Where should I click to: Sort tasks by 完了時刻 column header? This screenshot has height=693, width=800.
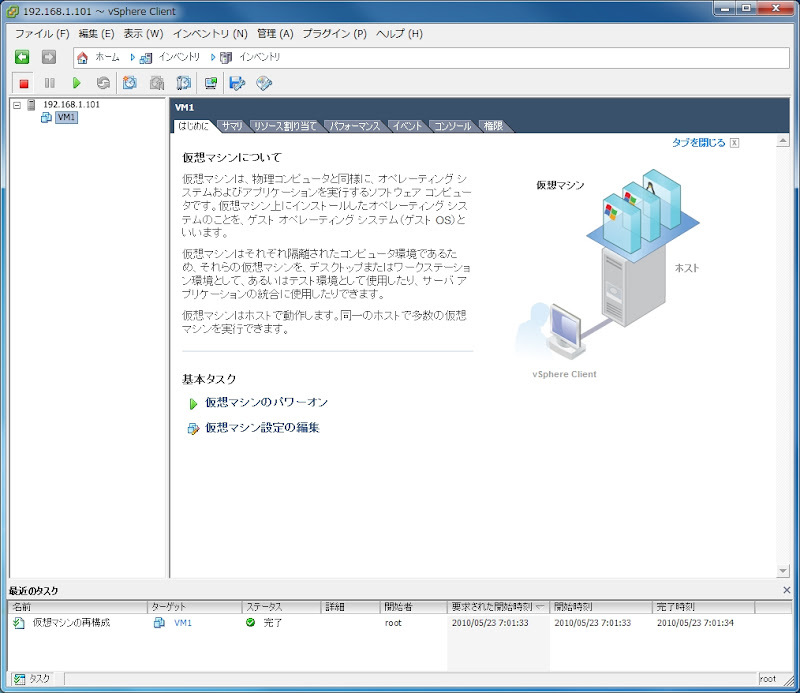pyautogui.click(x=703, y=607)
